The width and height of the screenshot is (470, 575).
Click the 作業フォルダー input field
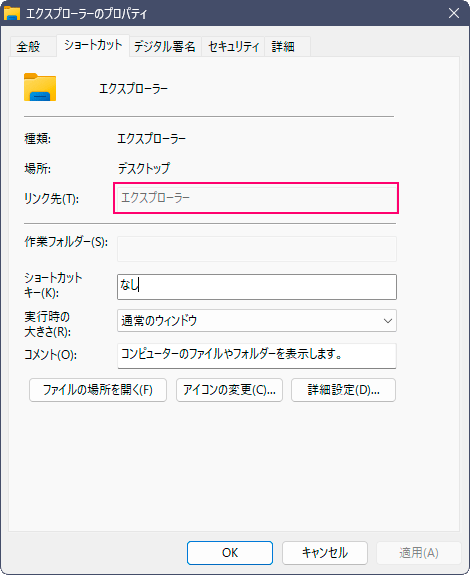(257, 249)
